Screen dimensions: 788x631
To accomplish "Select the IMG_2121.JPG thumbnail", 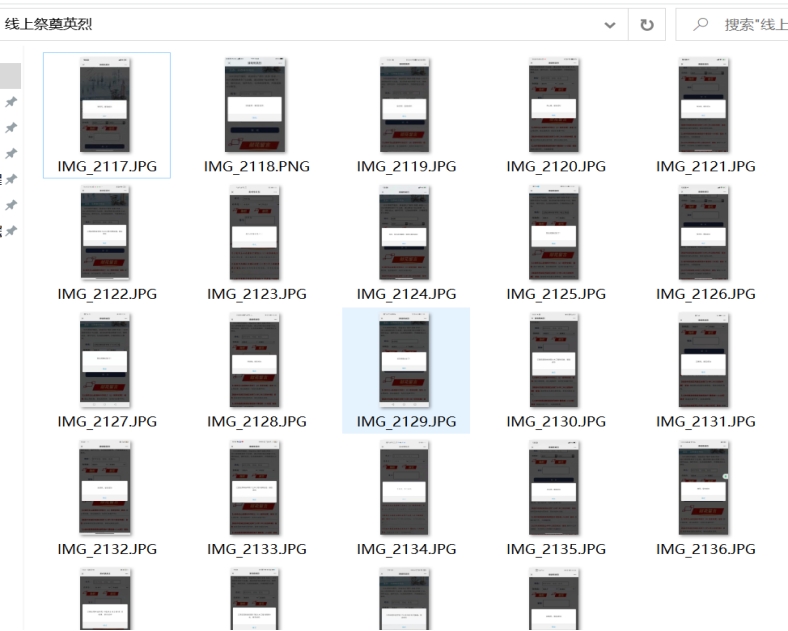I will pos(706,105).
